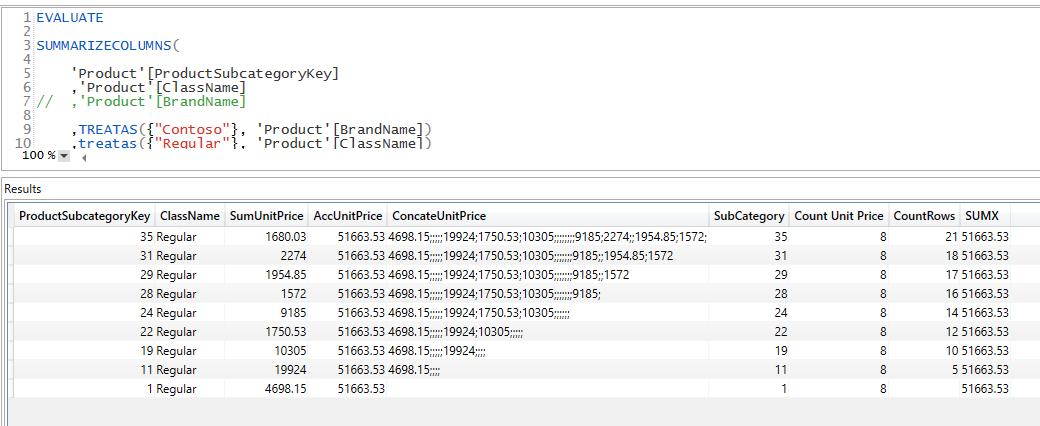Image resolution: width=1040 pixels, height=426 pixels.
Task: Place cursor on the EVALUATE keyword
Action: point(70,18)
